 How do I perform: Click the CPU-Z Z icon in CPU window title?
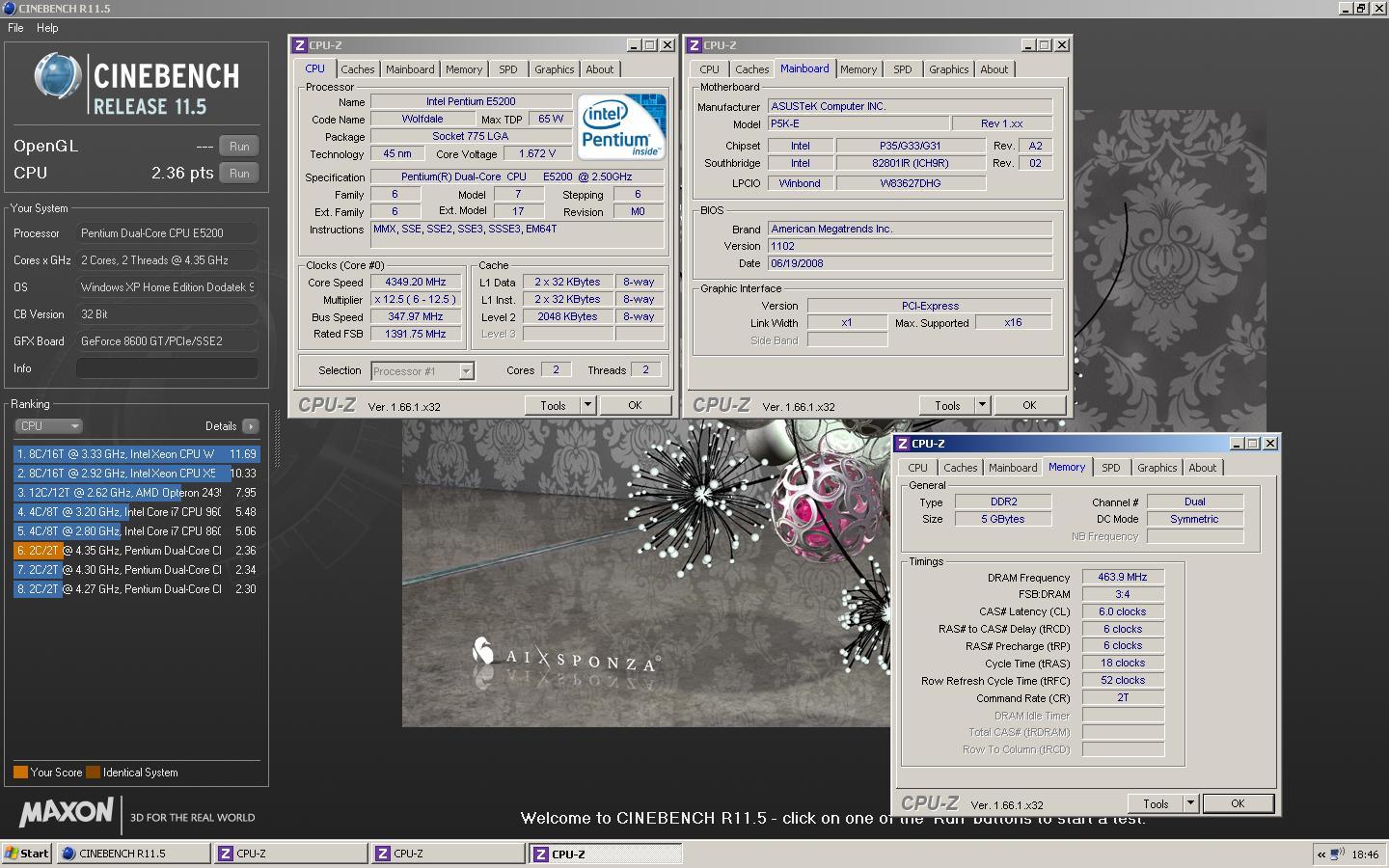click(300, 45)
